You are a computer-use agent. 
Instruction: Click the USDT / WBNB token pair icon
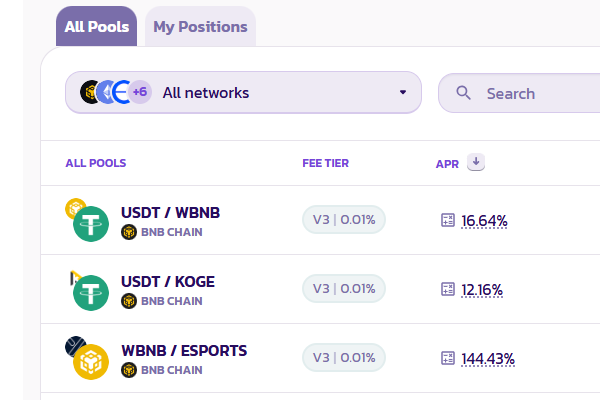pyautogui.click(x=87, y=221)
